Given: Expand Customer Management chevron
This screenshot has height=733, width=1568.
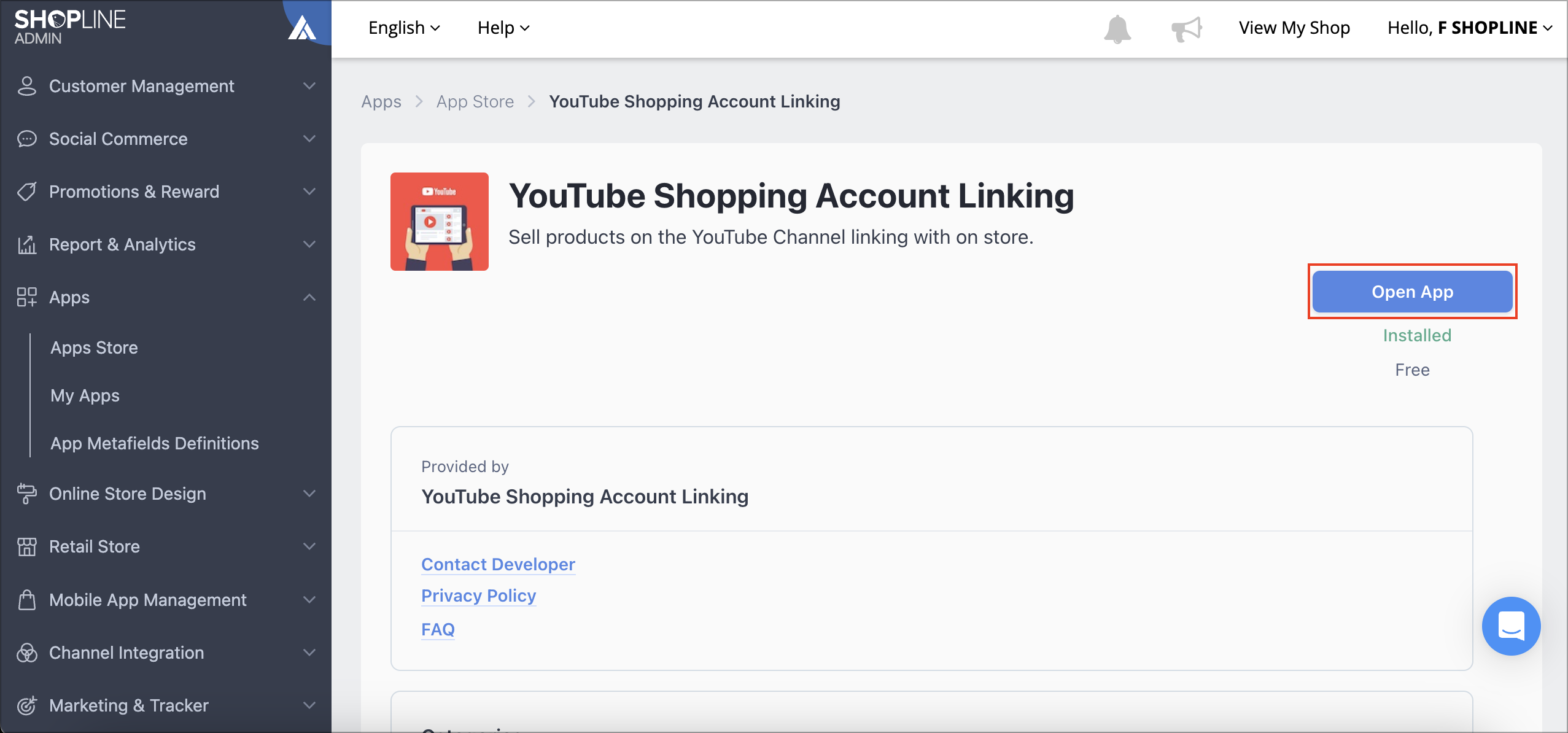Looking at the screenshot, I should tap(309, 86).
